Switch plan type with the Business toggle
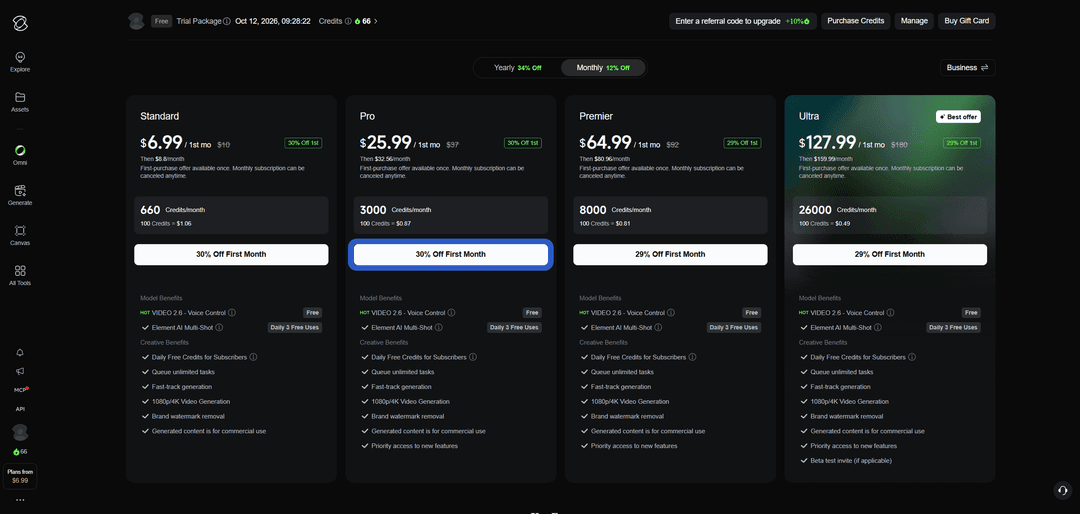This screenshot has height=514, width=1080. 967,68
